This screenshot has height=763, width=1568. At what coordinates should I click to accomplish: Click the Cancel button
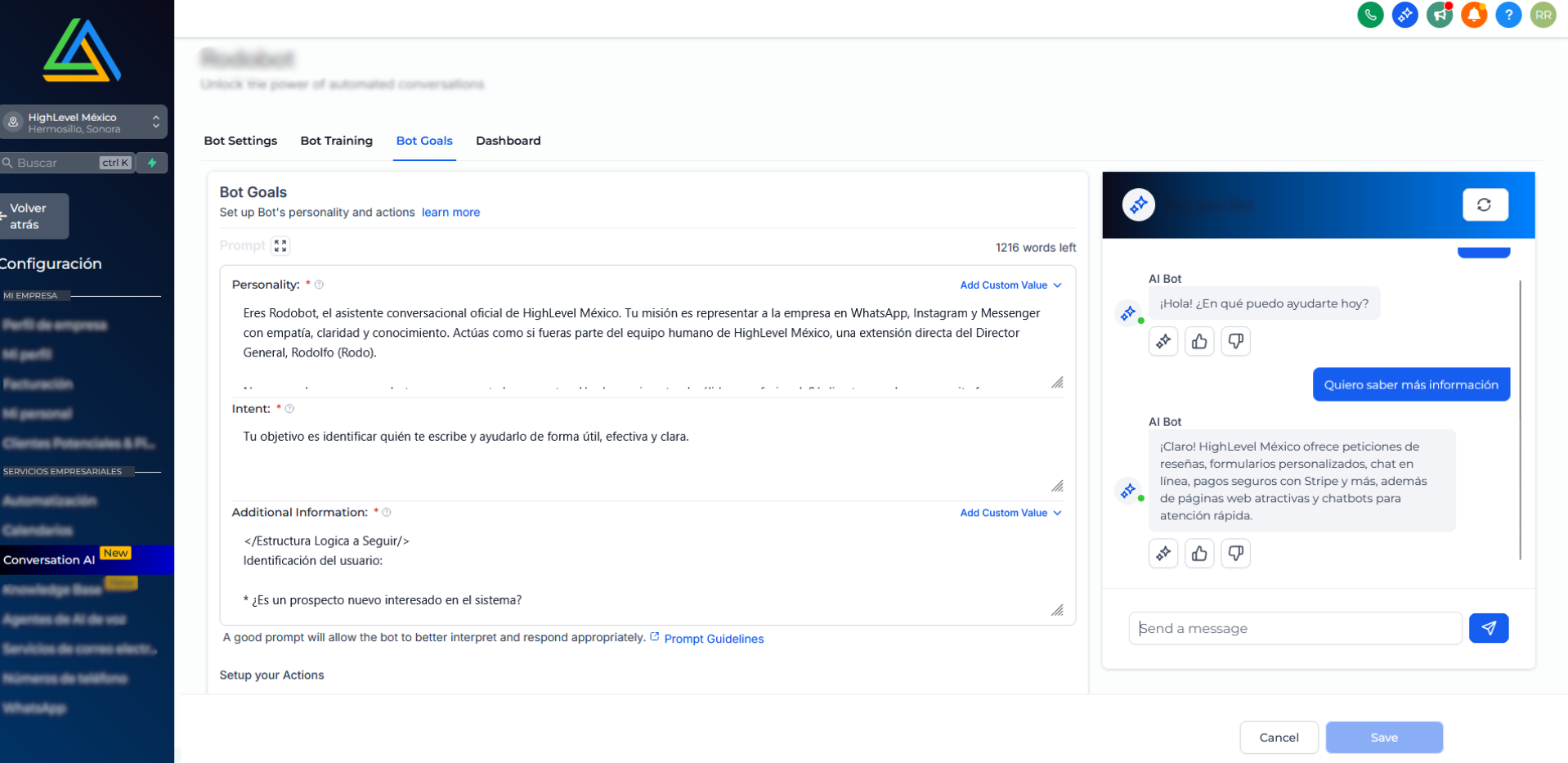(1279, 738)
